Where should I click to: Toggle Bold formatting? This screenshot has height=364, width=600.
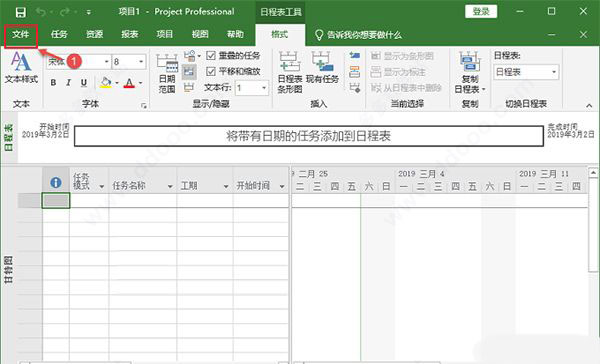[53, 83]
